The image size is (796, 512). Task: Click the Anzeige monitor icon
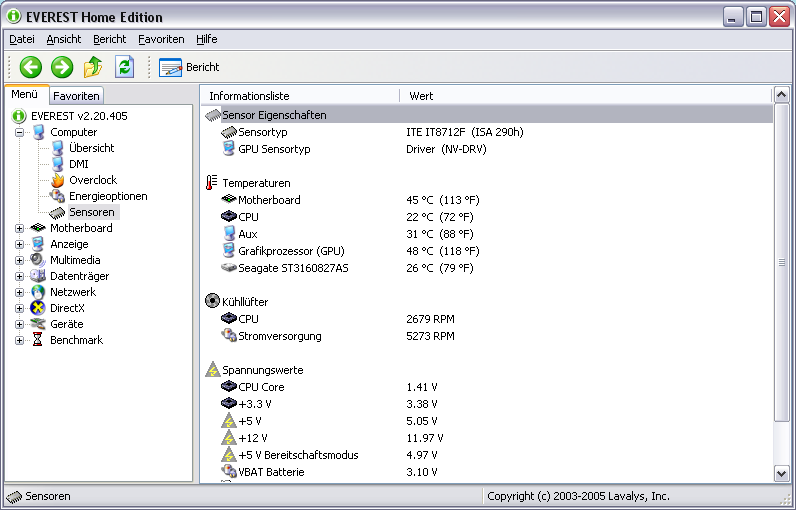point(38,244)
